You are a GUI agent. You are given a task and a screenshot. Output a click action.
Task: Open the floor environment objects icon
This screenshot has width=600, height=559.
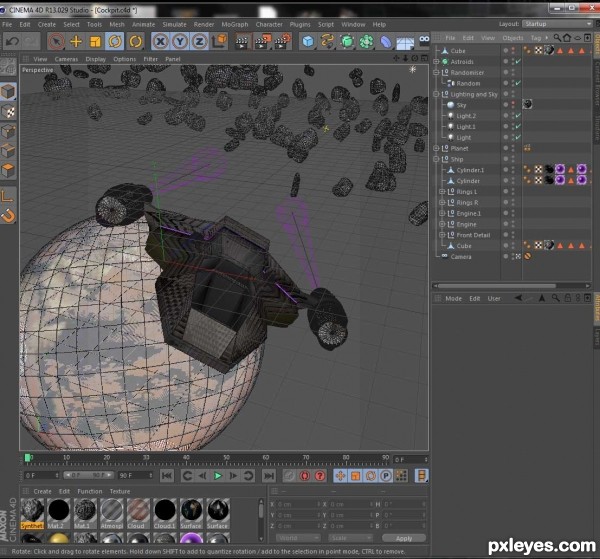pyautogui.click(x=405, y=42)
